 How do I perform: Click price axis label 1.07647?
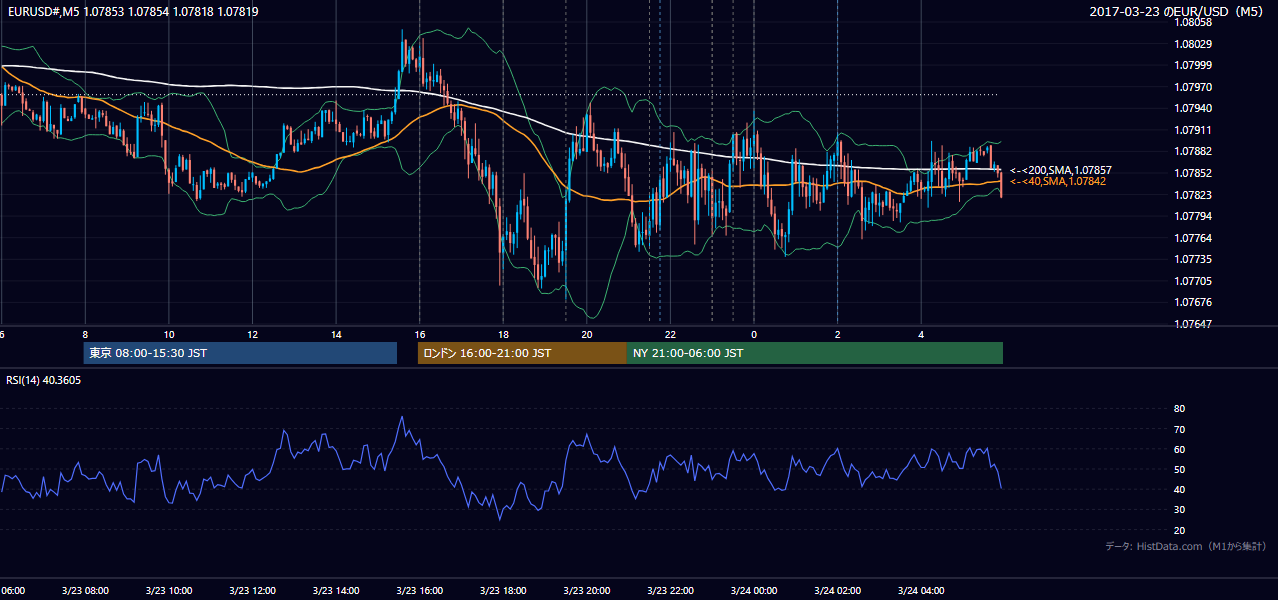click(1193, 324)
